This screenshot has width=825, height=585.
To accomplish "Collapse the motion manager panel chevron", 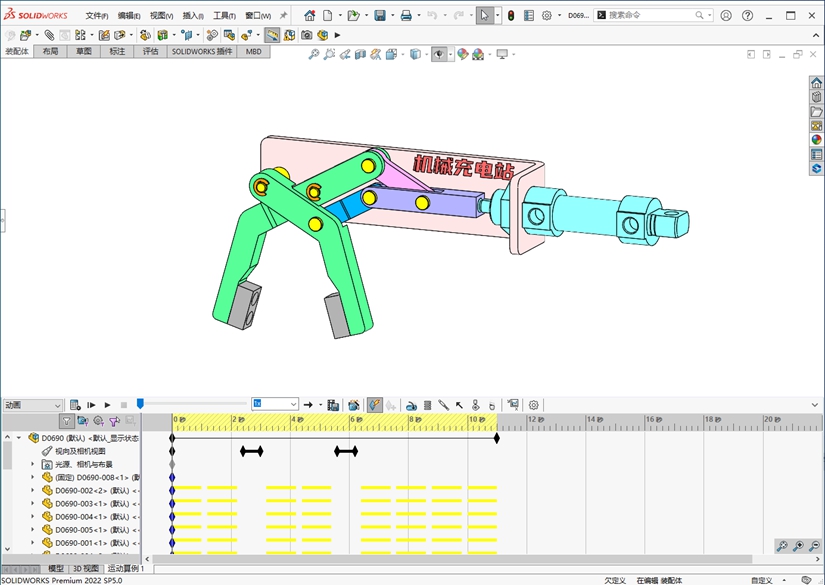I will click(815, 405).
